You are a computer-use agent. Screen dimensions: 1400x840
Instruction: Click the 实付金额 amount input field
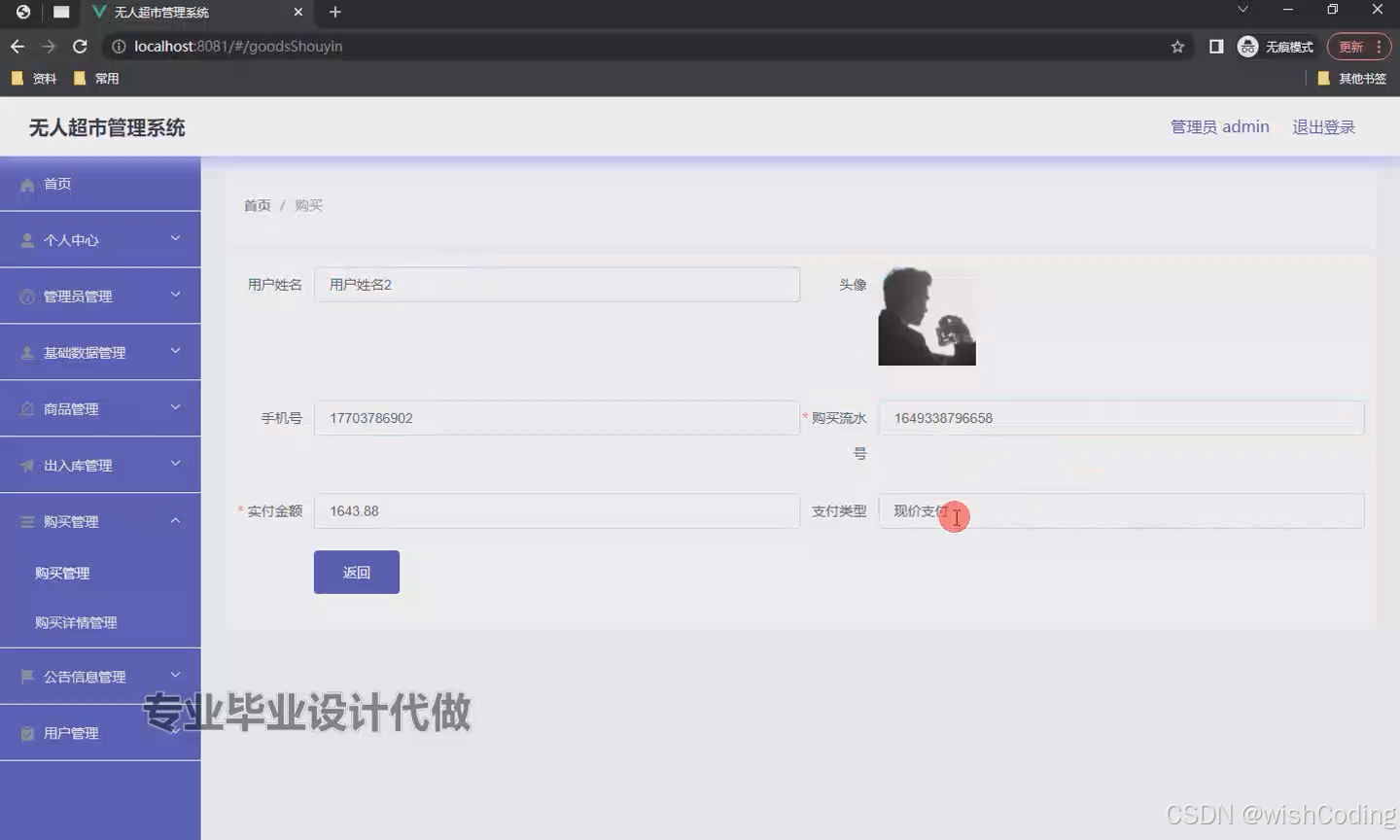pos(557,510)
